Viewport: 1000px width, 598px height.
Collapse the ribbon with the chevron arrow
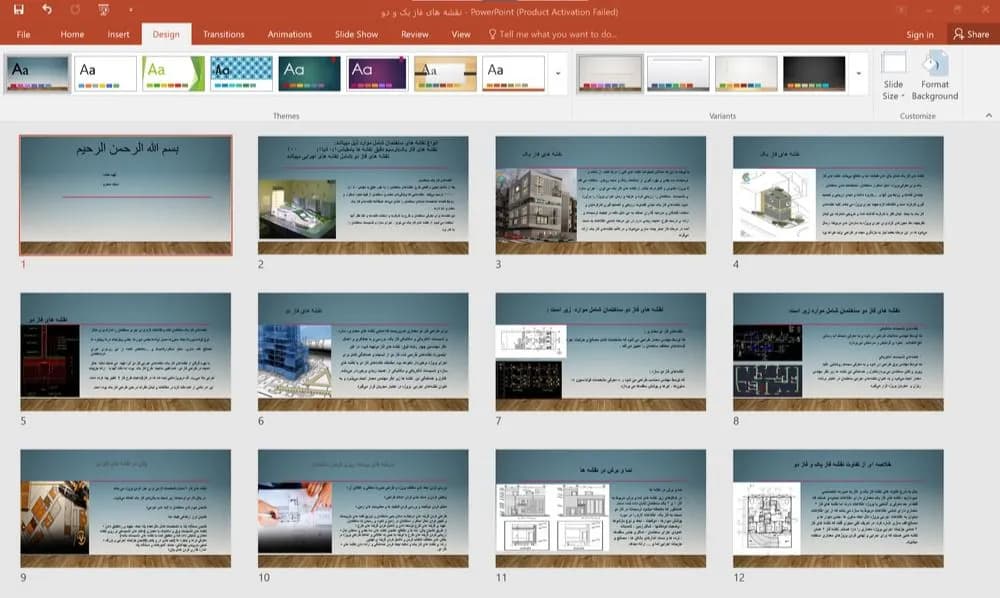[x=989, y=115]
